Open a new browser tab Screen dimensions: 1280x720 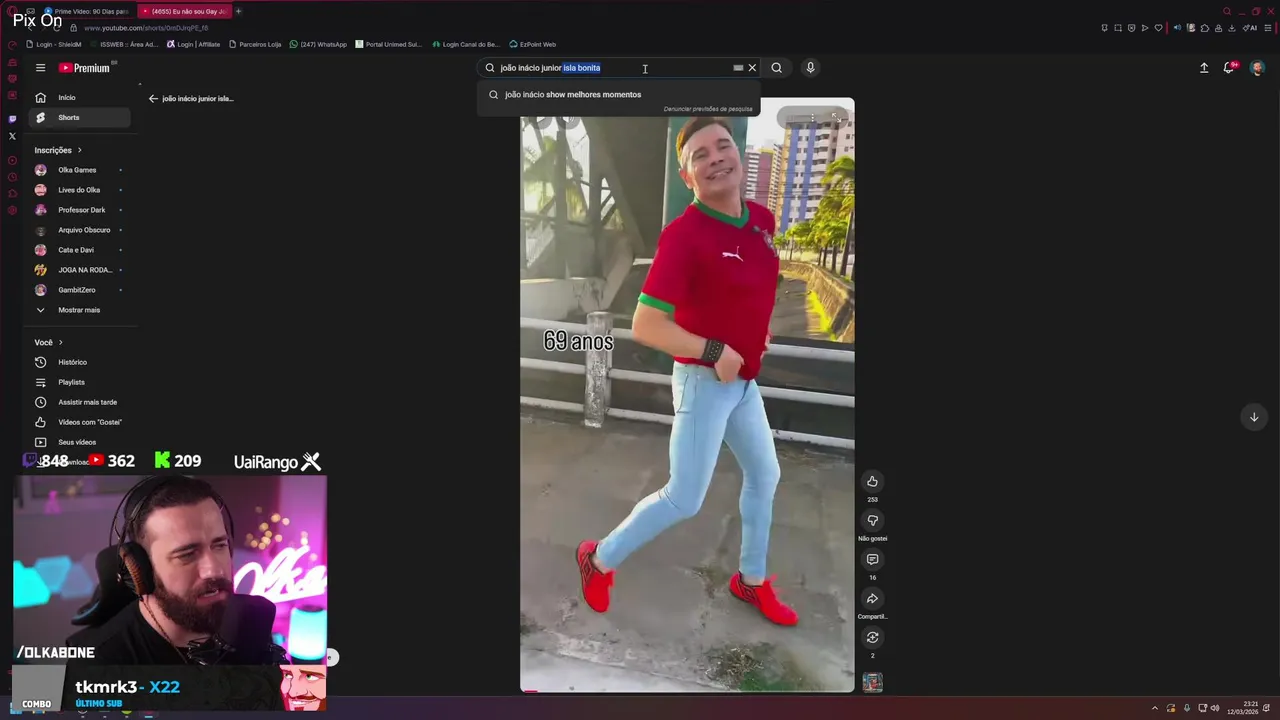tap(238, 11)
